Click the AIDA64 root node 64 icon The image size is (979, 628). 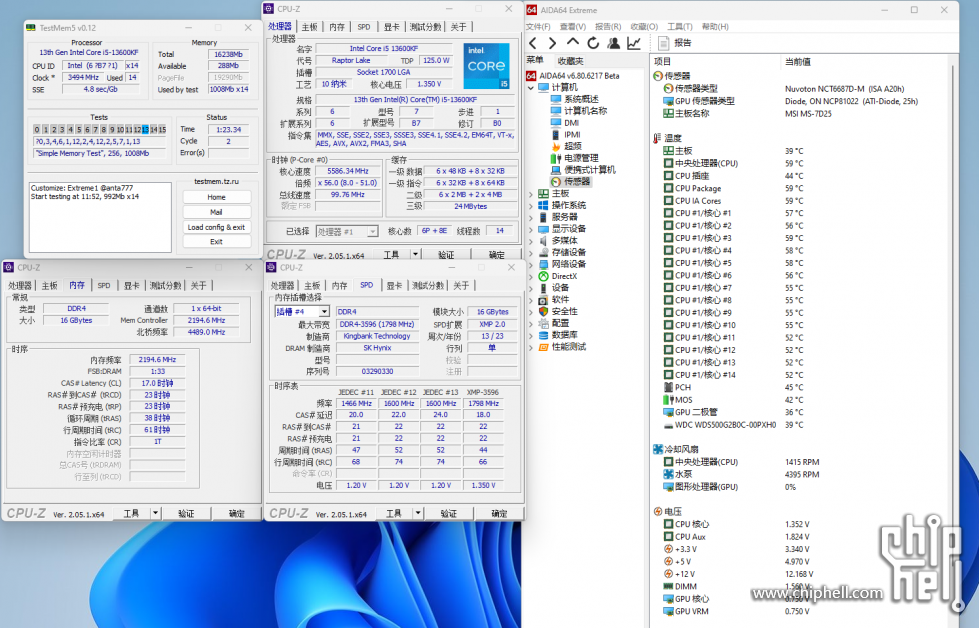(531, 76)
